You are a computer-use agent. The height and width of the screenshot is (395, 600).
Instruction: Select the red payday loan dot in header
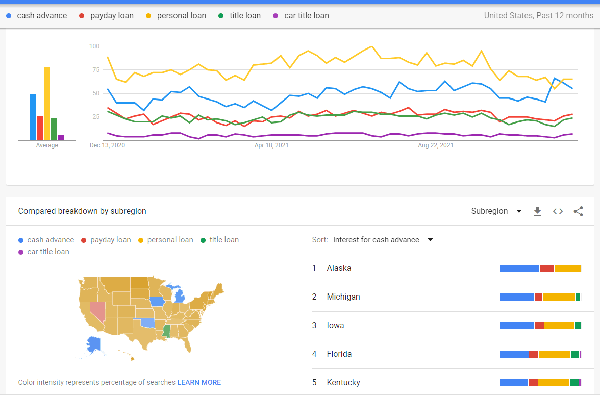tap(82, 16)
